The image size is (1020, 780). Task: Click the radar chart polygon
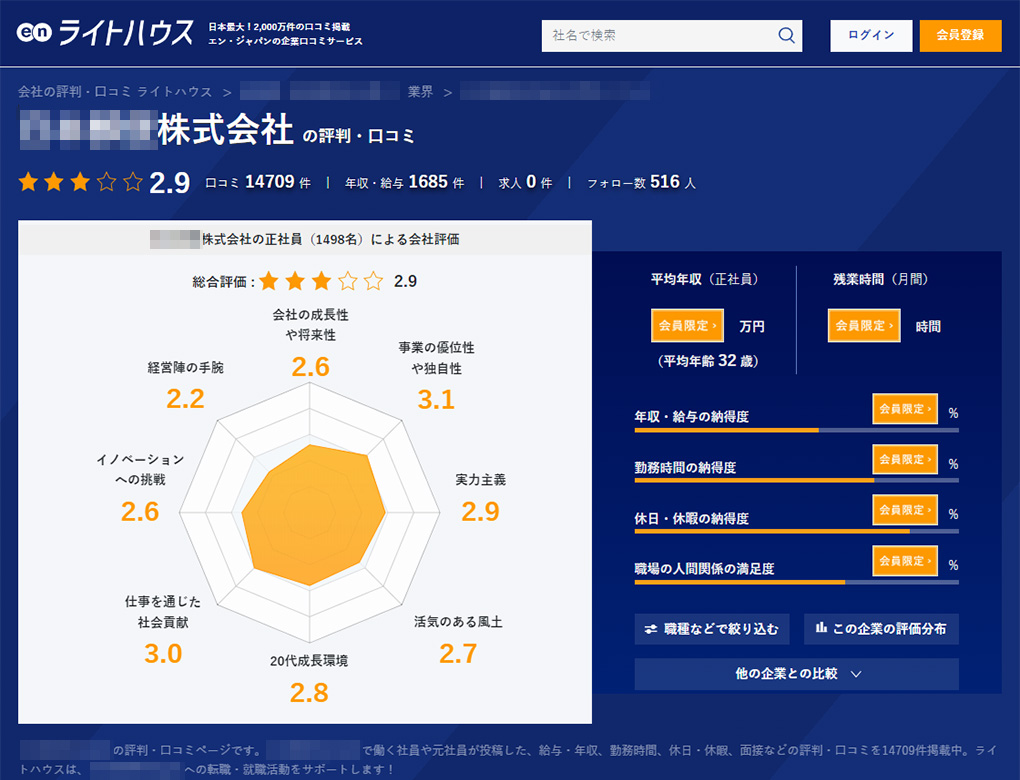coord(312,516)
